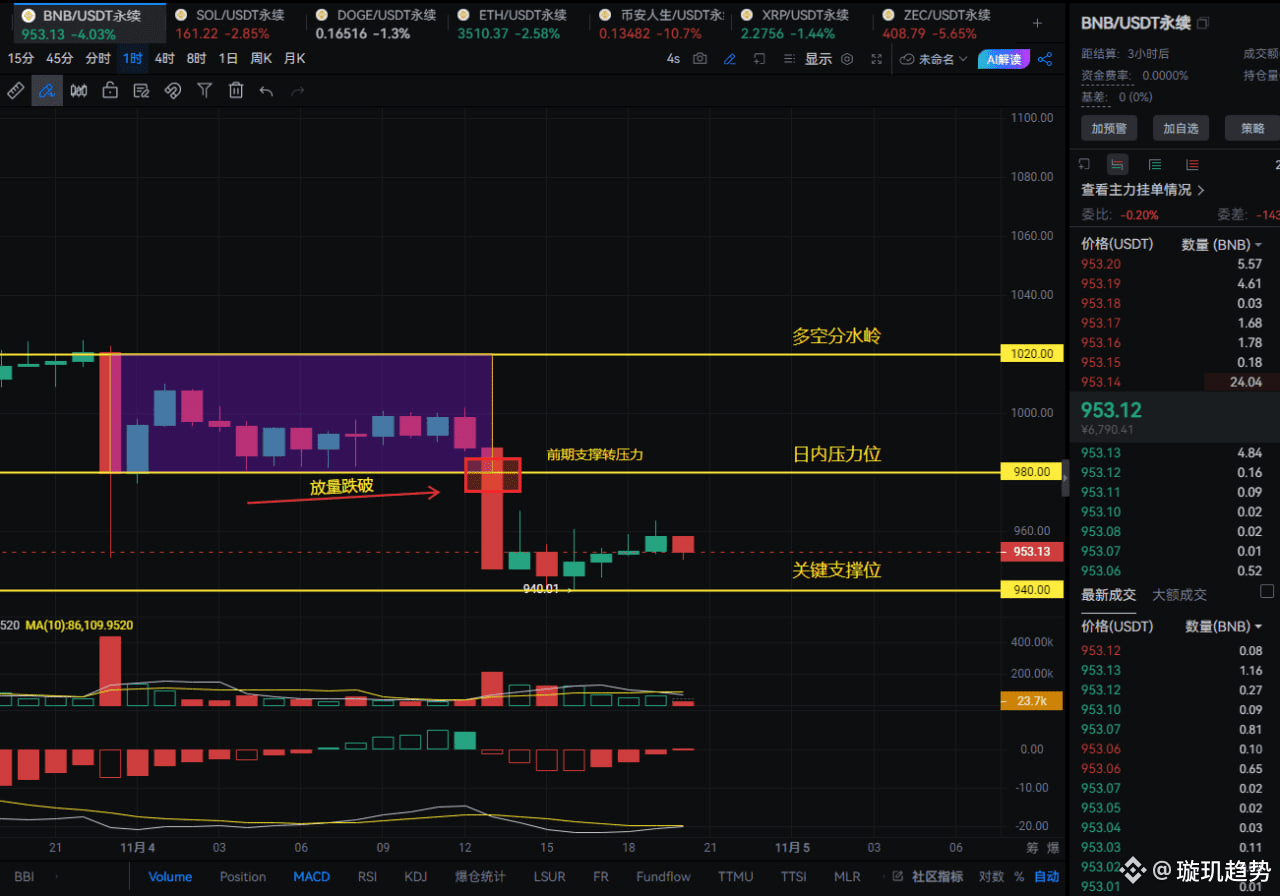1280x896 pixels.
Task: Toggle the magnet snap tool
Action: coord(172,91)
